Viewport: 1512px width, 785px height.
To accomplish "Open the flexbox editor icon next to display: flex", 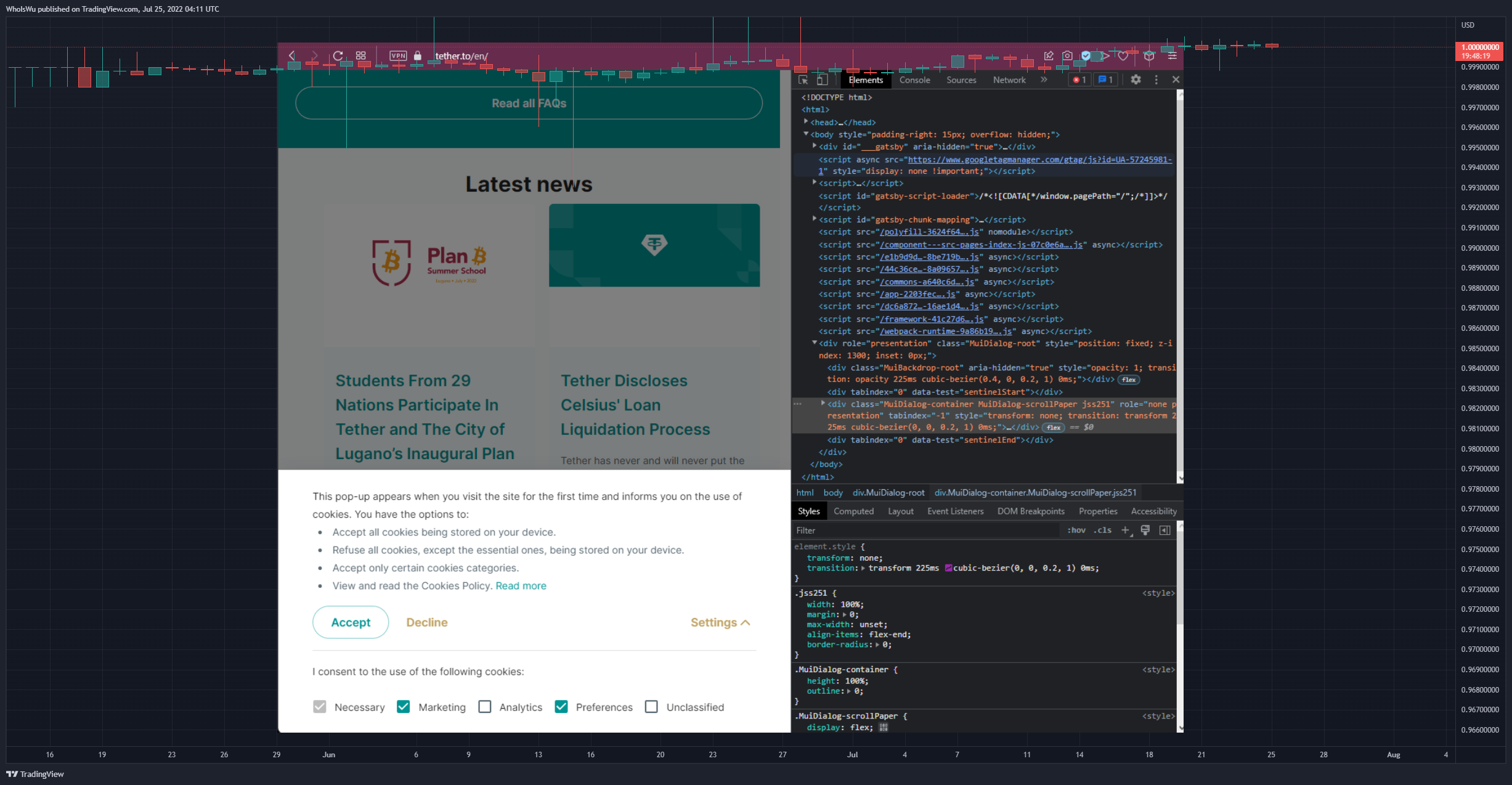I will 884,728.
